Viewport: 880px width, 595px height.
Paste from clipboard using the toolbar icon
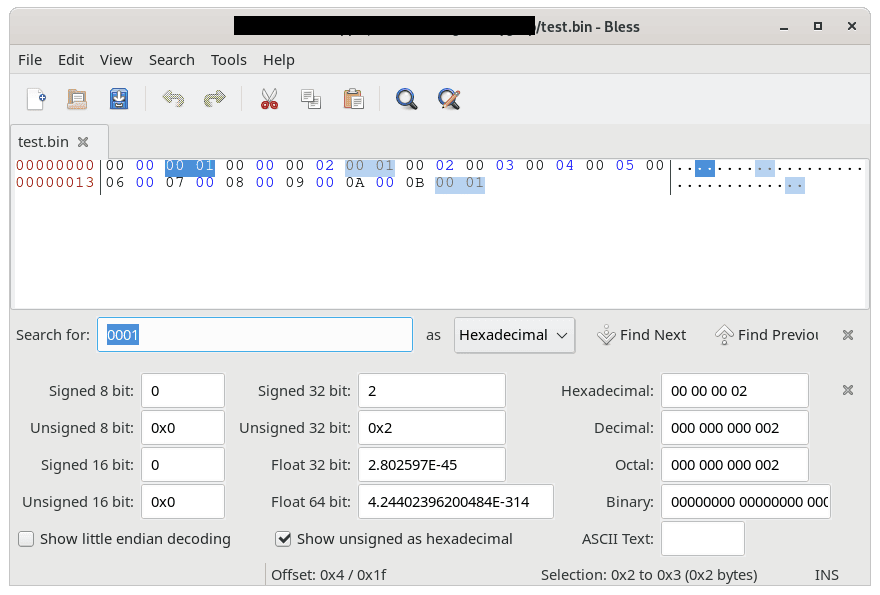coord(354,99)
